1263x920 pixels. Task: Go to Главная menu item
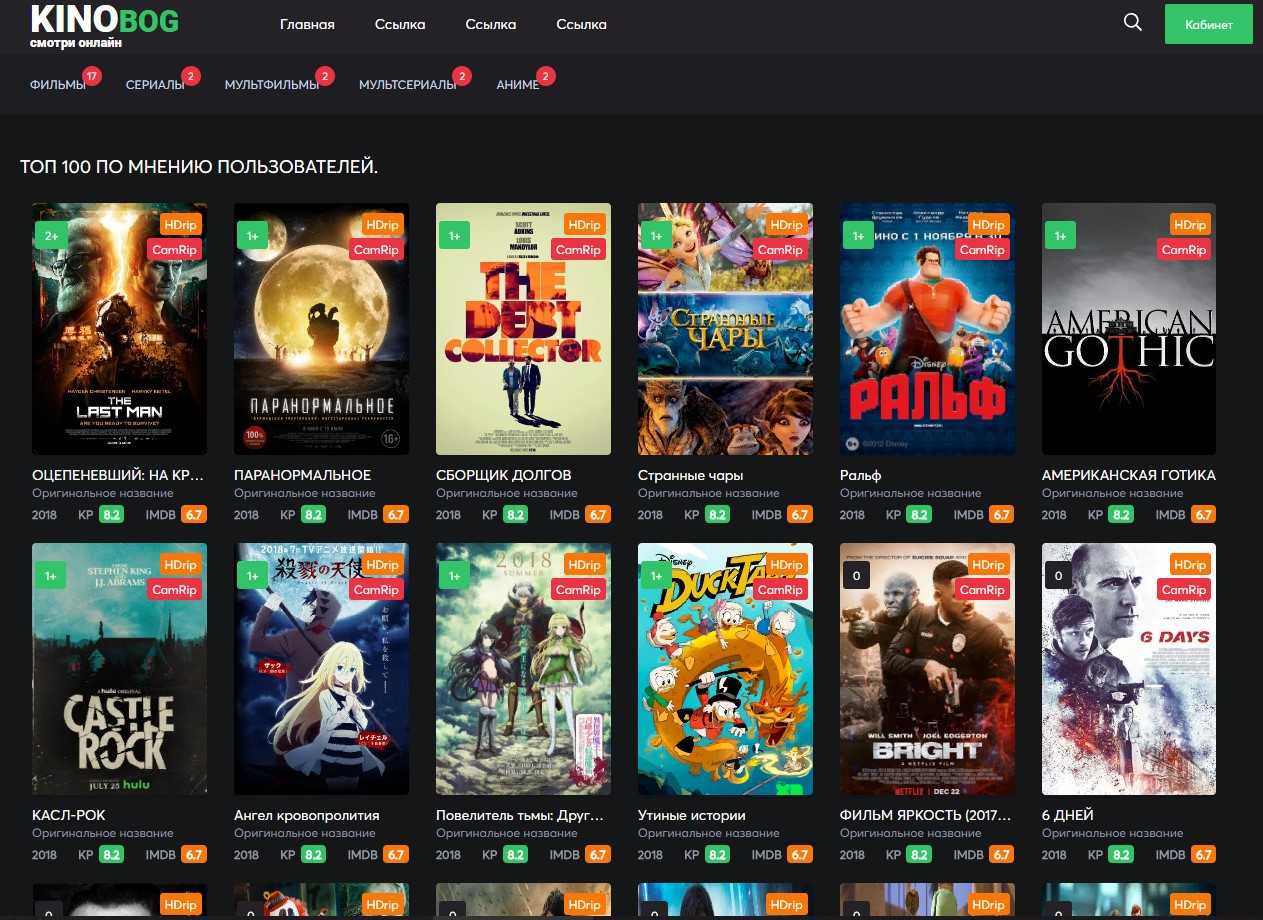tap(307, 24)
